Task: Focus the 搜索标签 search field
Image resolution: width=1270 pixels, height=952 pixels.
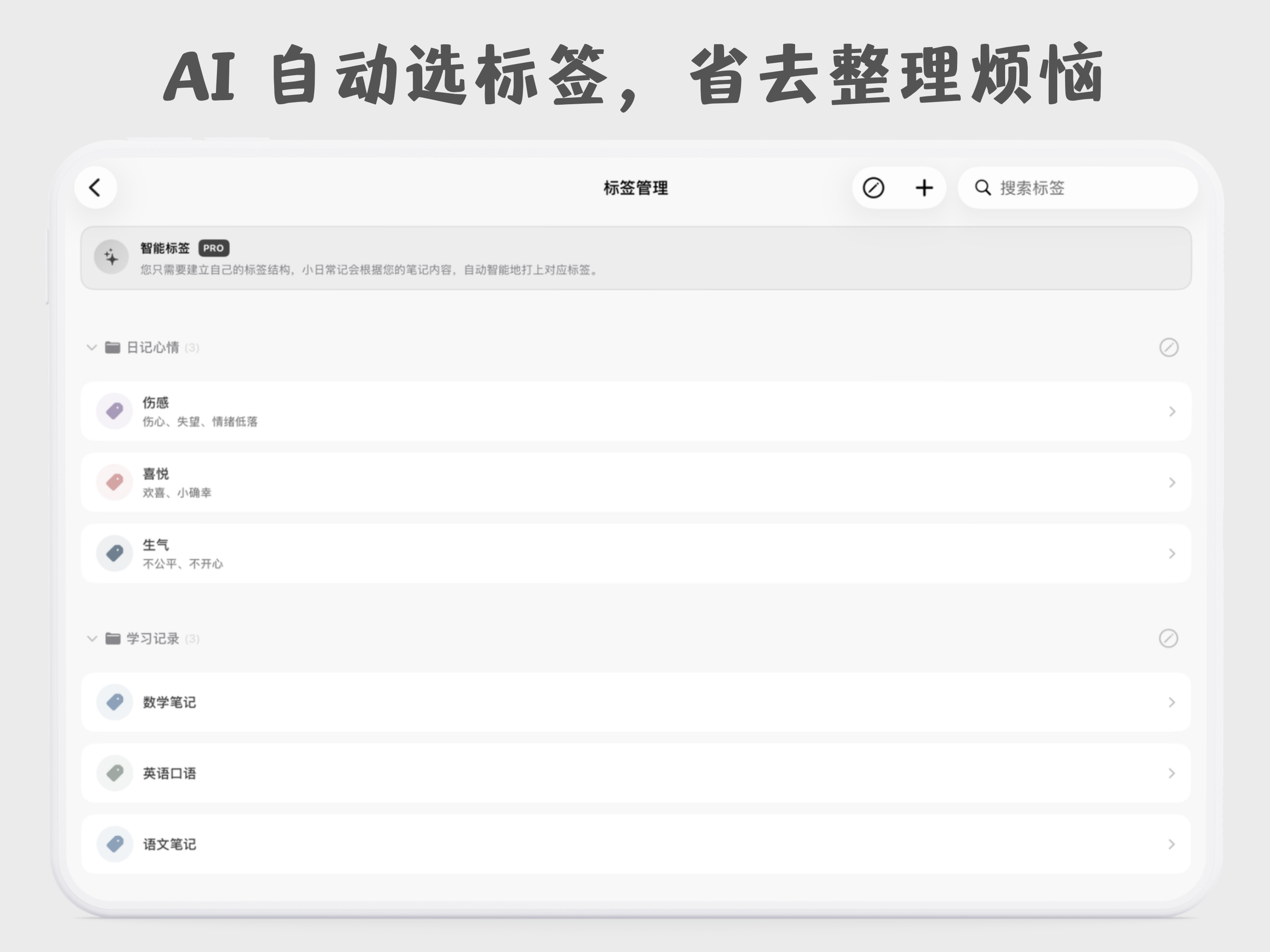Action: click(1077, 188)
